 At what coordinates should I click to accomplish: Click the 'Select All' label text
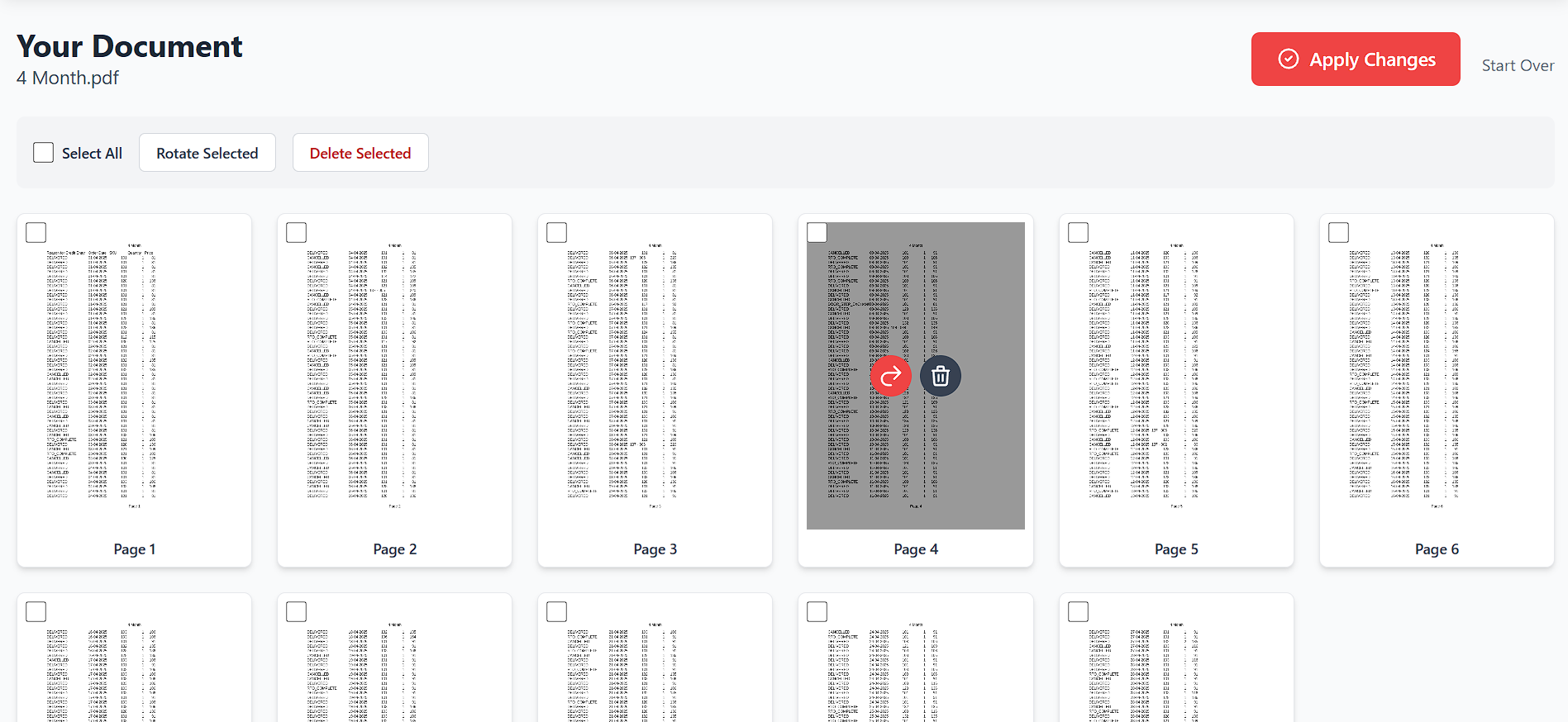click(92, 153)
